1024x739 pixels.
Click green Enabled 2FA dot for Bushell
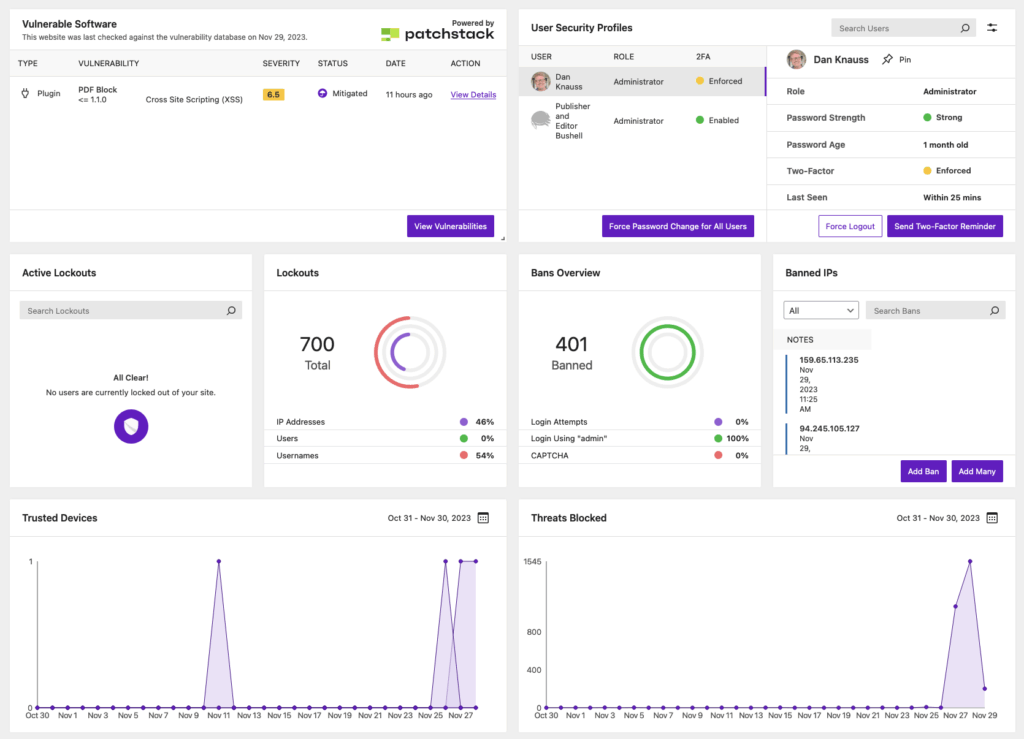pos(700,120)
